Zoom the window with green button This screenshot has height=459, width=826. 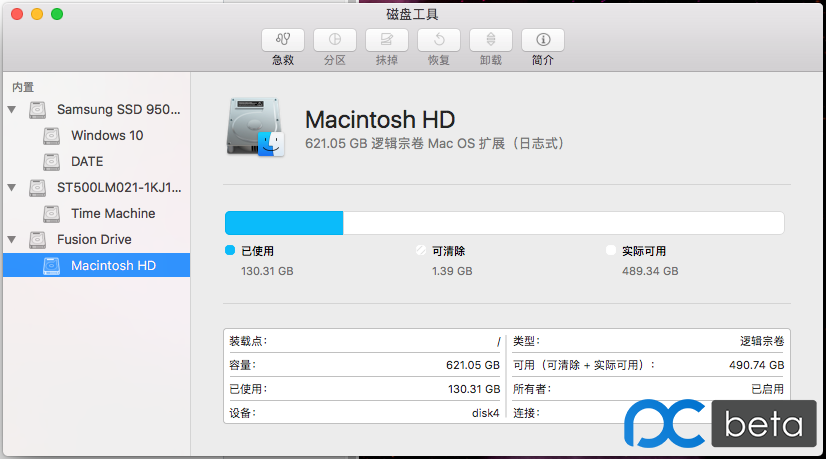(x=57, y=14)
